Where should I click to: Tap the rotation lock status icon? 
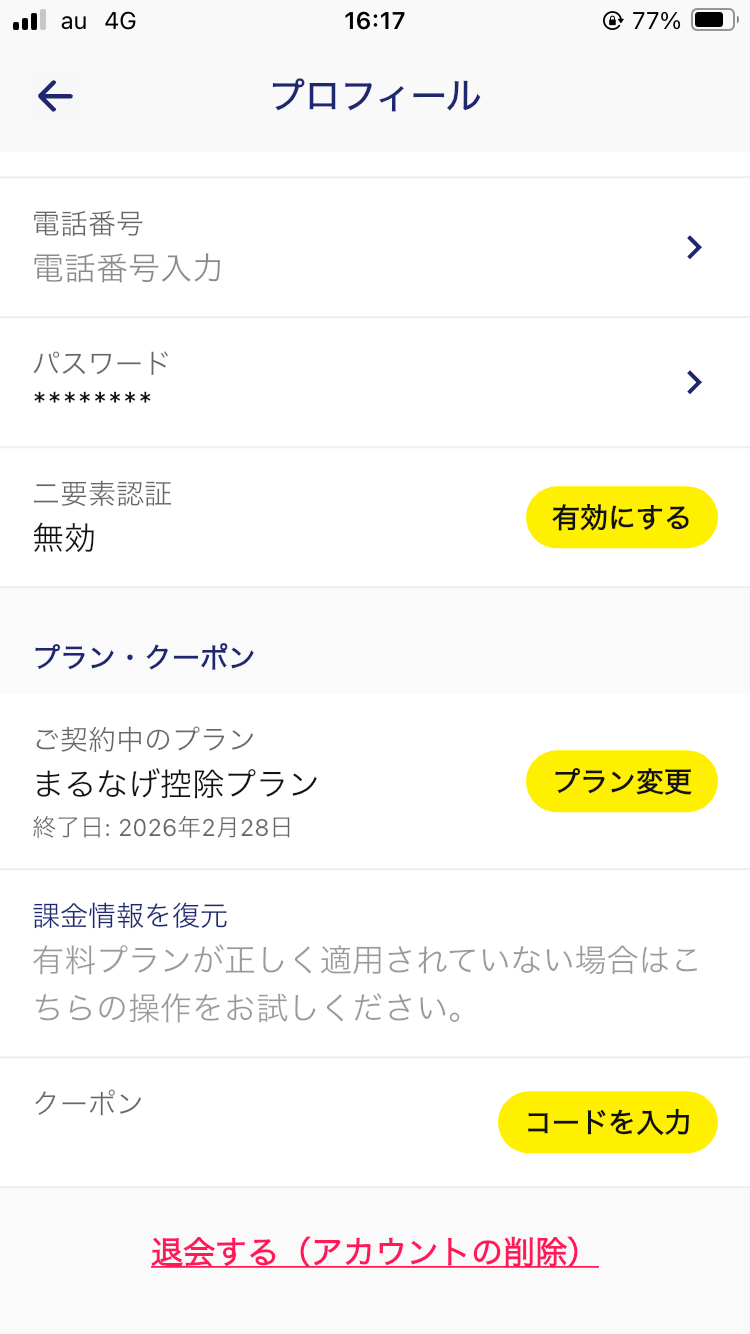click(x=613, y=20)
